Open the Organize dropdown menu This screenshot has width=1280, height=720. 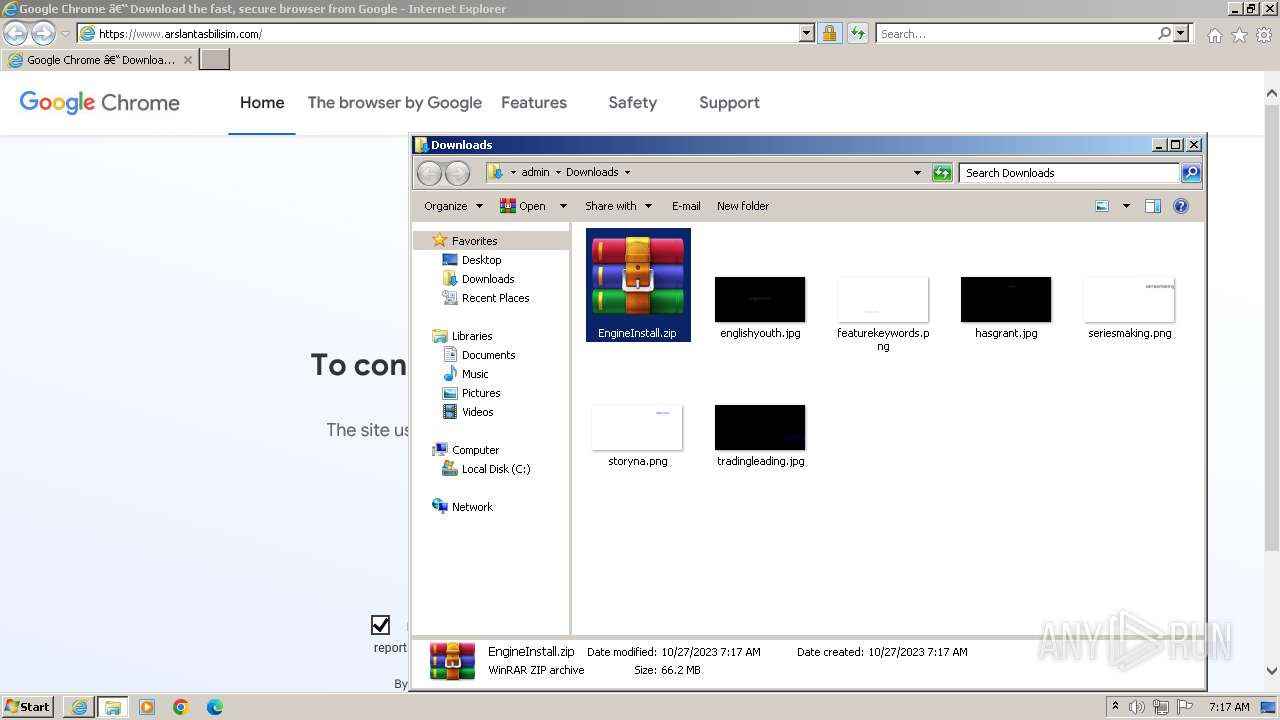tap(453, 206)
